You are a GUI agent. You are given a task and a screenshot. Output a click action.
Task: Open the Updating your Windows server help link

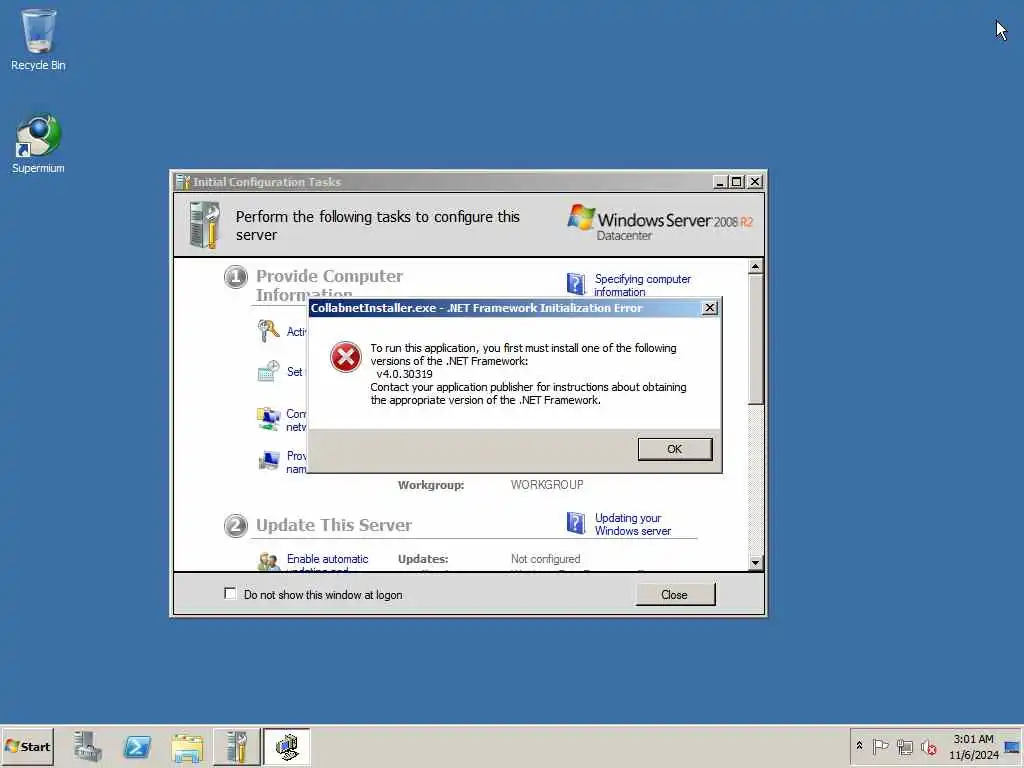(x=632, y=524)
